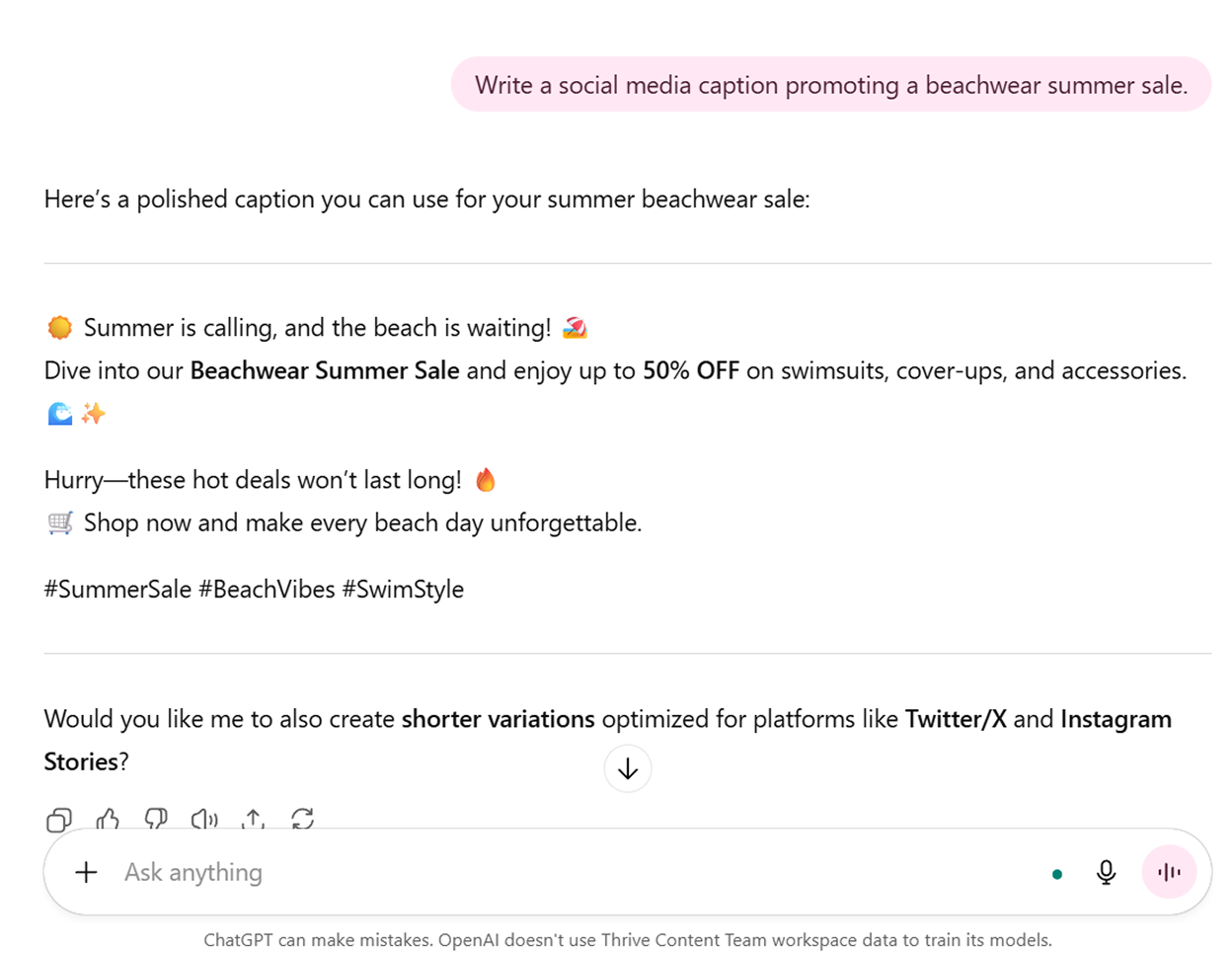
Task: Mark the response with thumbs down
Action: (x=156, y=819)
